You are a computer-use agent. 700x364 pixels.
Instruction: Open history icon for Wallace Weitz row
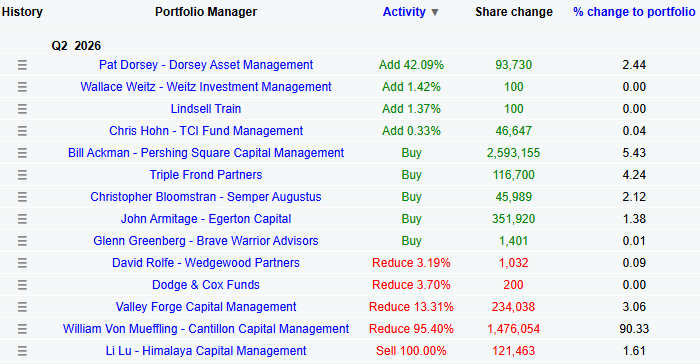click(22, 87)
